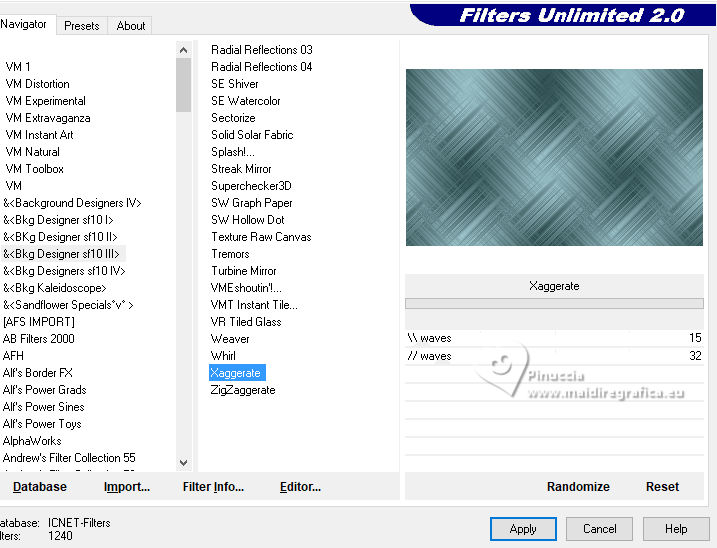
Task: Choose VR Tiled Glass filter
Action: coord(246,322)
